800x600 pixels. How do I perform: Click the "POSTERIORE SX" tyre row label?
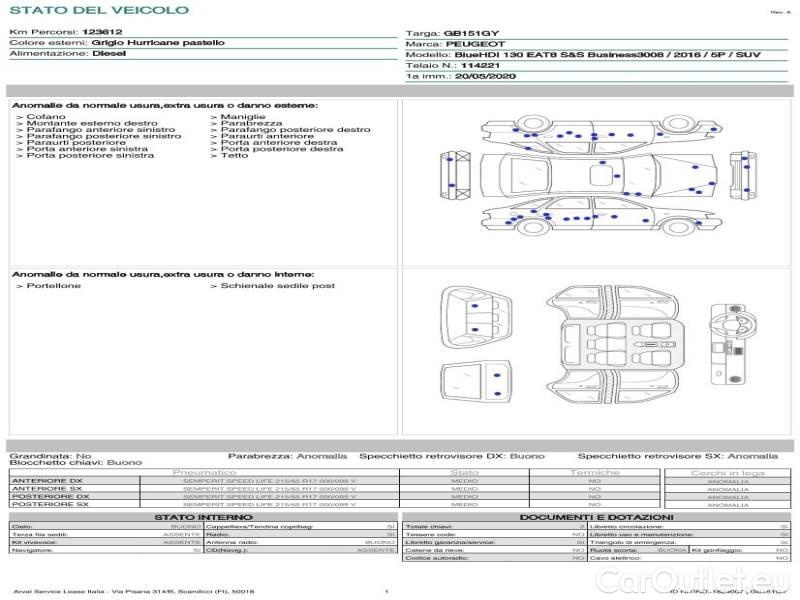(51, 504)
